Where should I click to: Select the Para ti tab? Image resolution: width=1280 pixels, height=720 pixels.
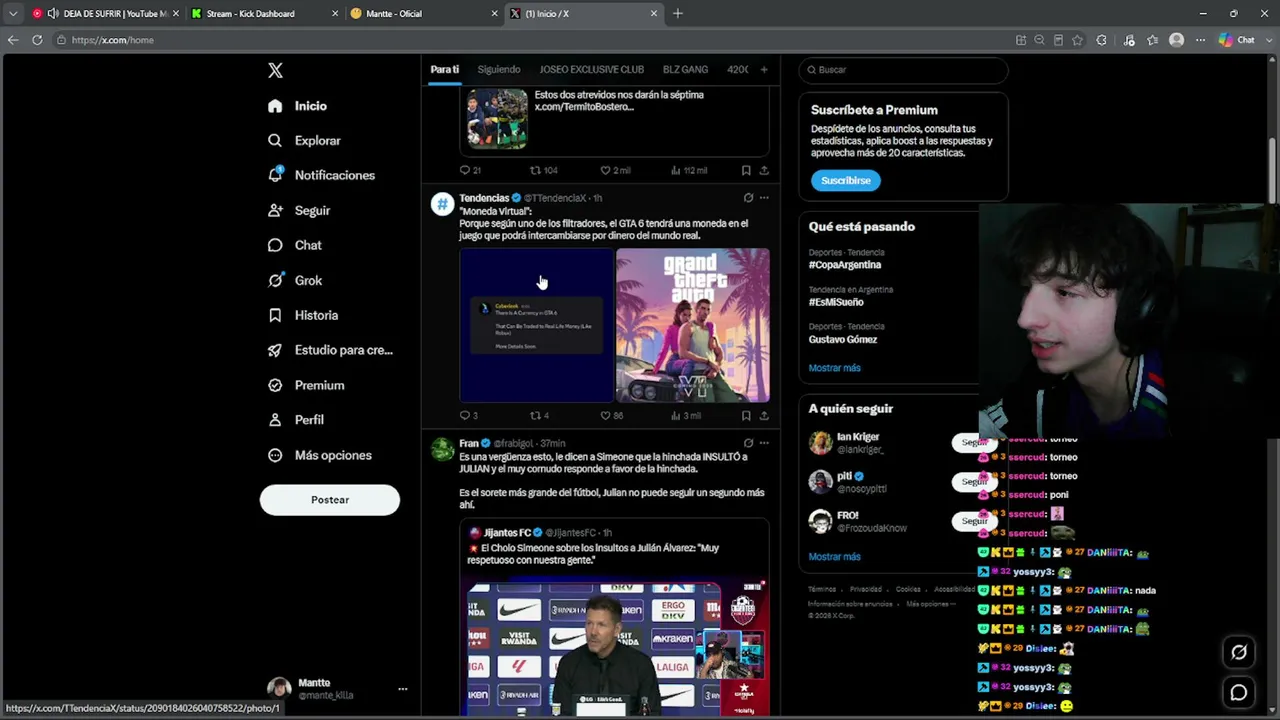click(445, 70)
